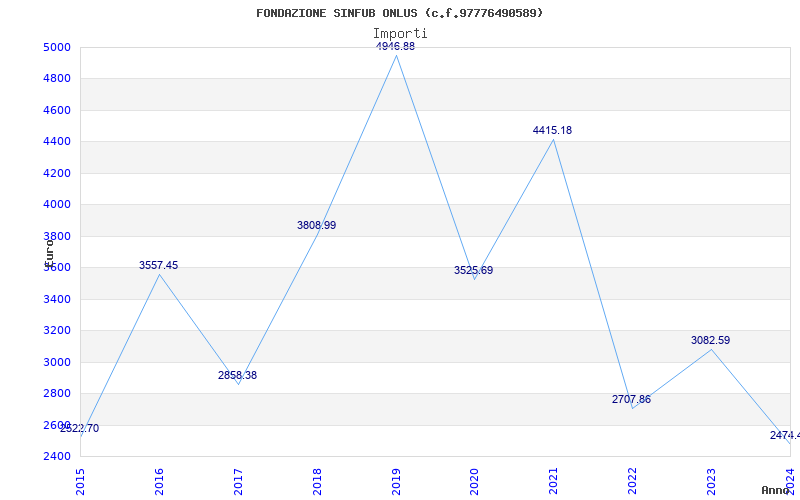Click the x-axis year label 2019

pyautogui.click(x=396, y=481)
